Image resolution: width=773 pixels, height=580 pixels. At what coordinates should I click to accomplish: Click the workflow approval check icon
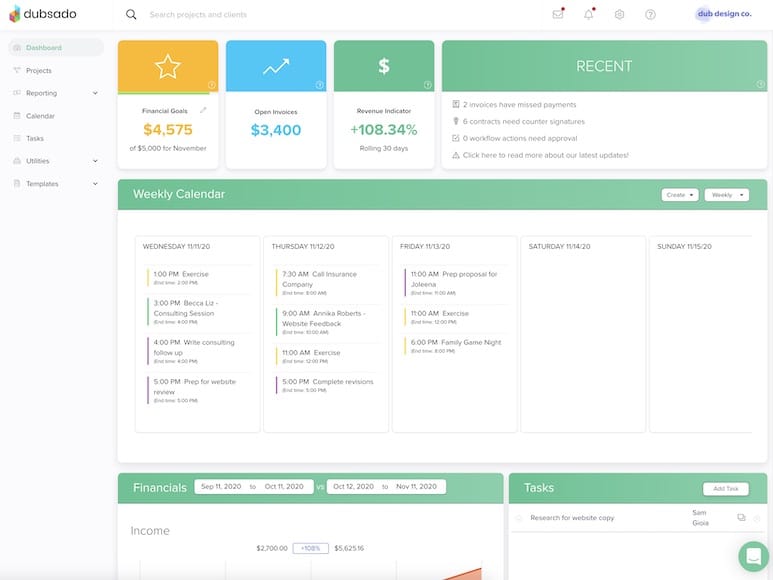pyautogui.click(x=456, y=138)
